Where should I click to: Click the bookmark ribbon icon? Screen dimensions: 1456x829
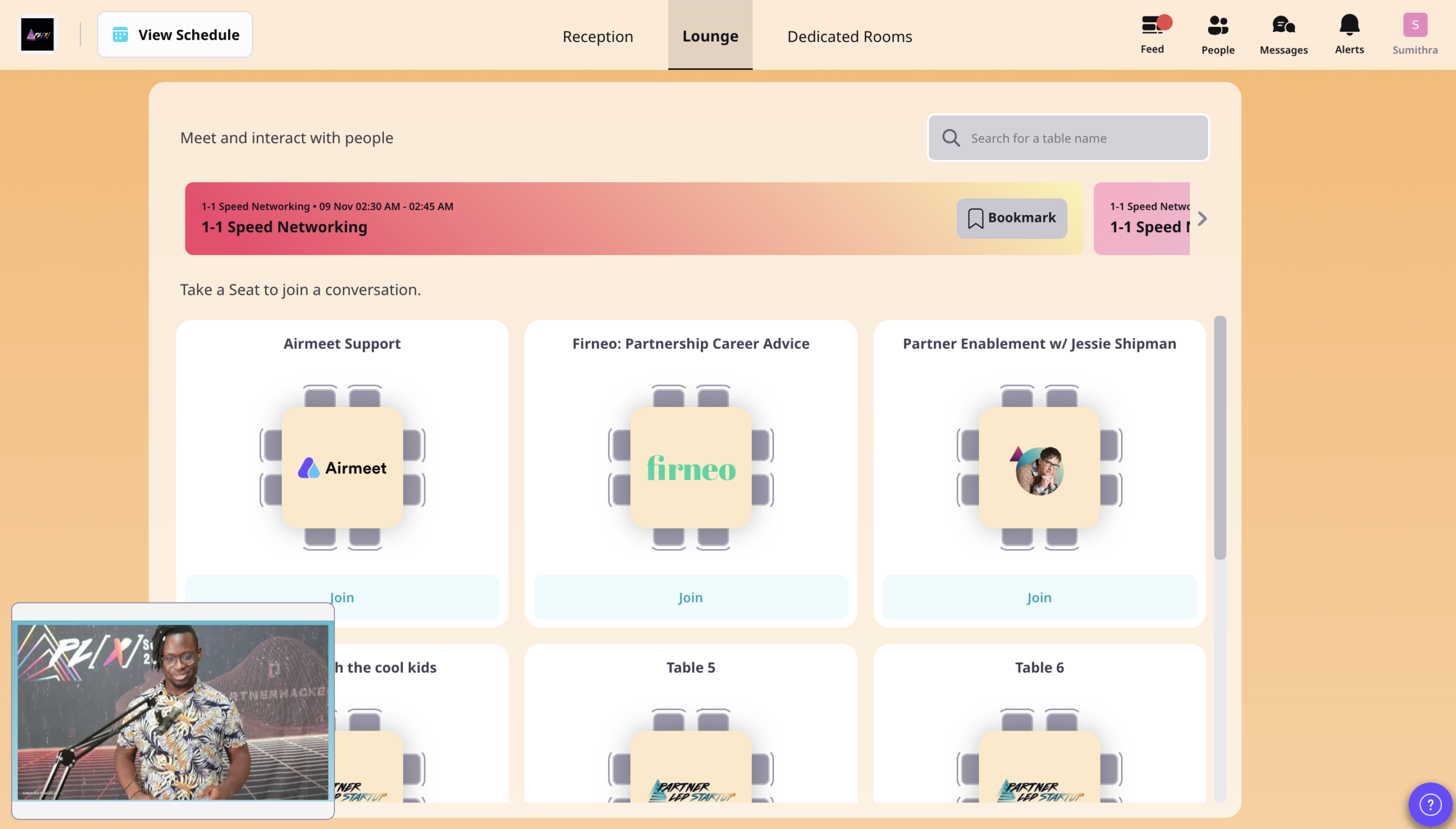click(x=975, y=218)
